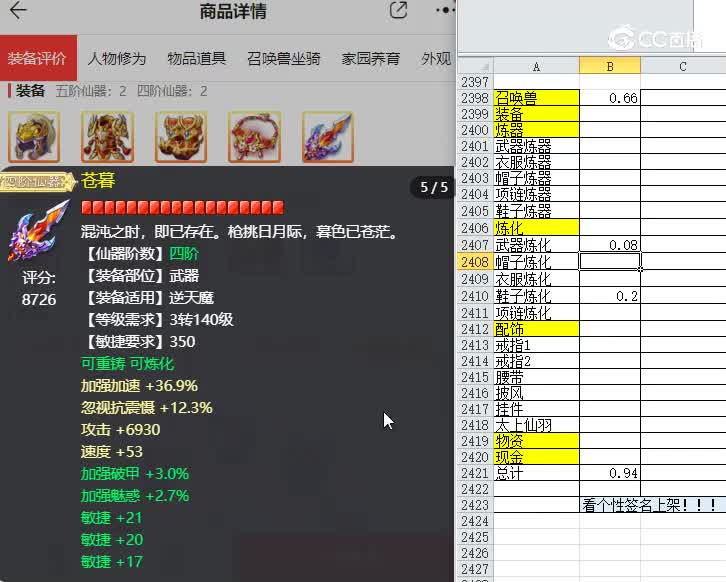Click the 鞋子炼化 cell
The height and width of the screenshot is (582, 726).
537,296
